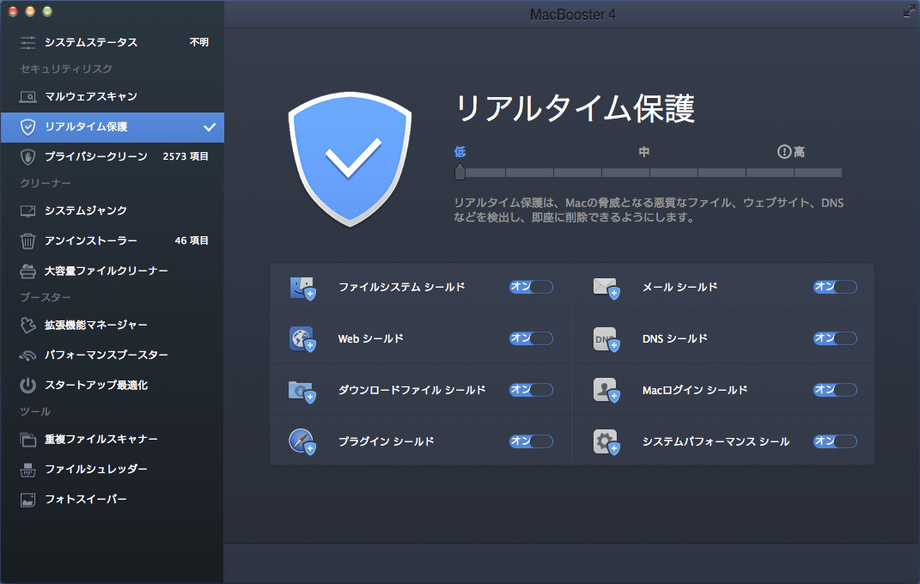This screenshot has height=584, width=920.
Task: Toggle the Web シールド switch
Action: (x=531, y=339)
